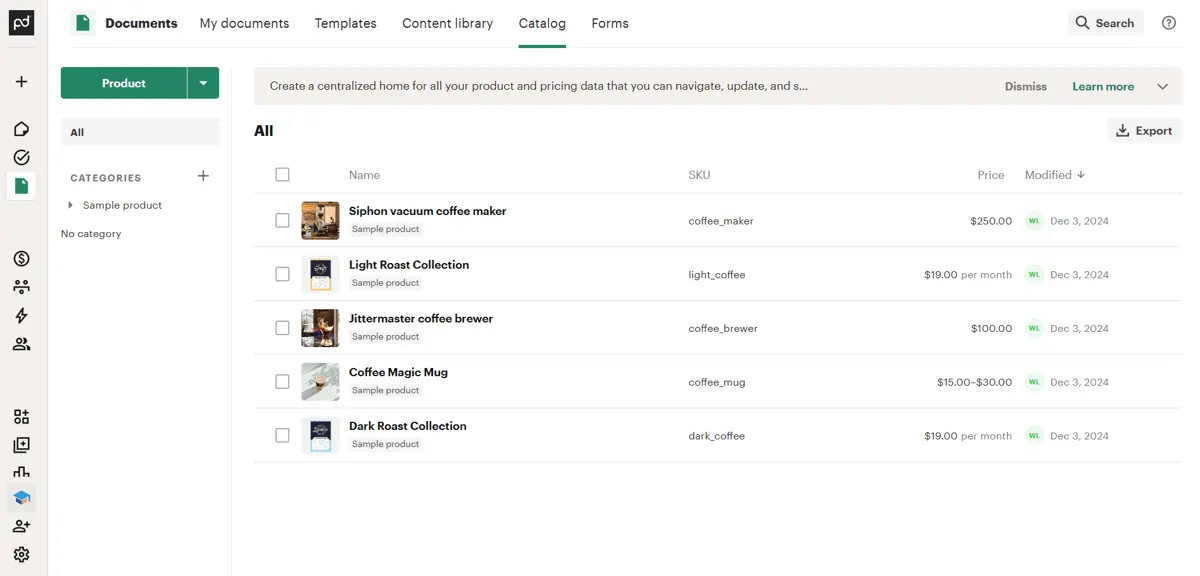Switch to Content library tab
The image size is (1200, 576).
tap(447, 23)
